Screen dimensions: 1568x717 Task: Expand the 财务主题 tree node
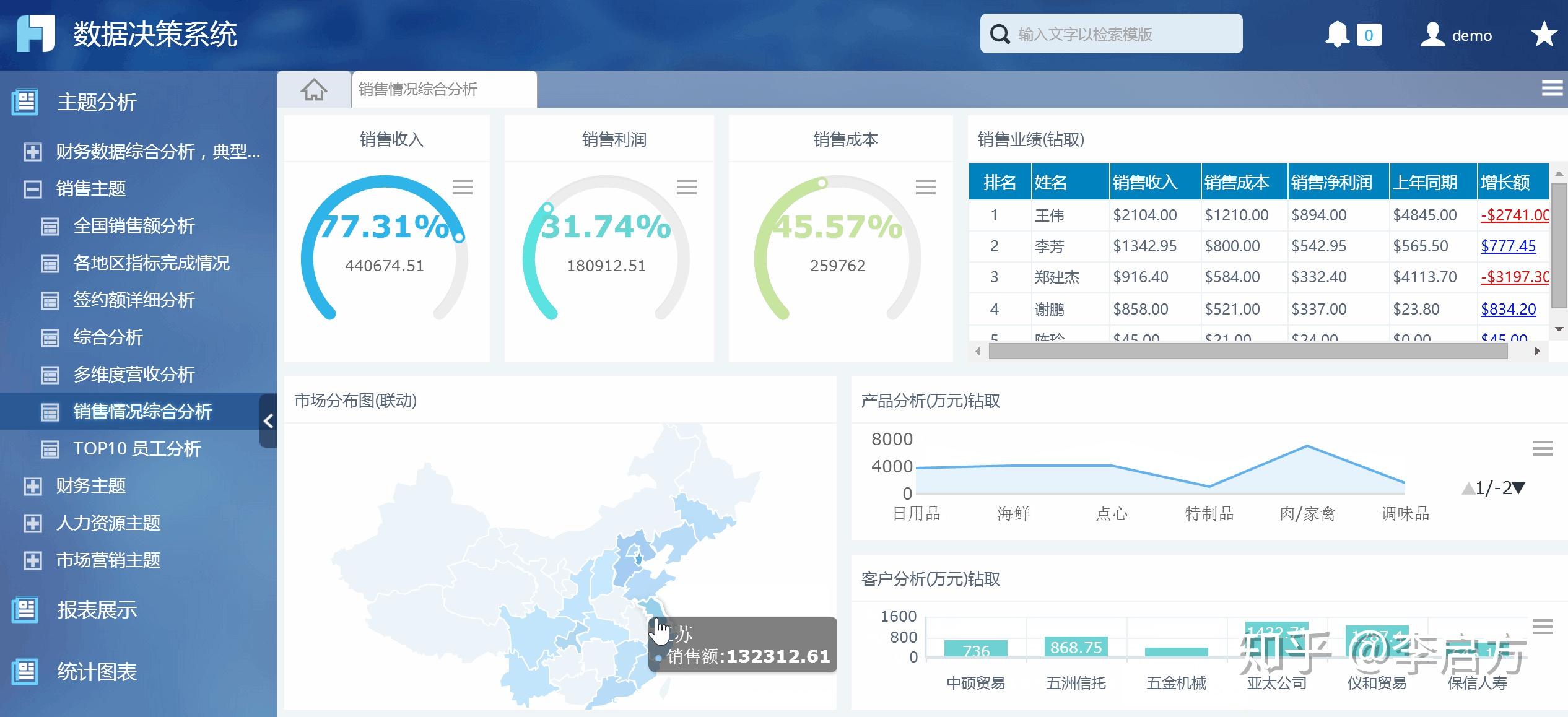pos(33,486)
